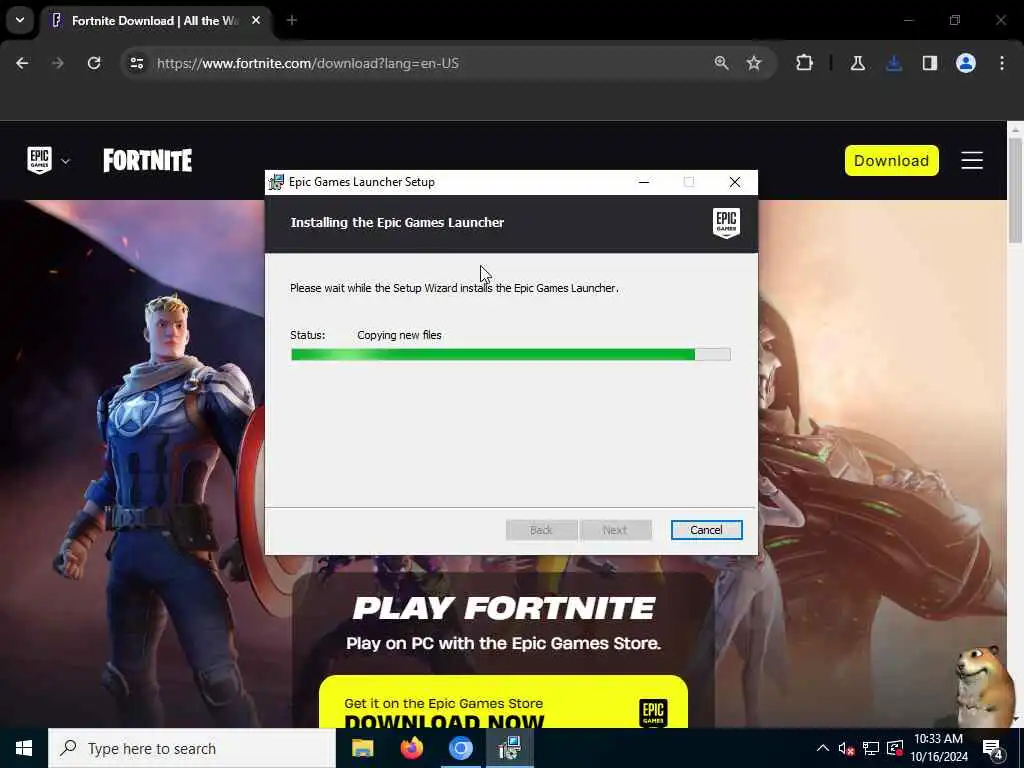Viewport: 1024px width, 768px height.
Task: Open the zoom magnifier in address bar
Action: [x=722, y=63]
